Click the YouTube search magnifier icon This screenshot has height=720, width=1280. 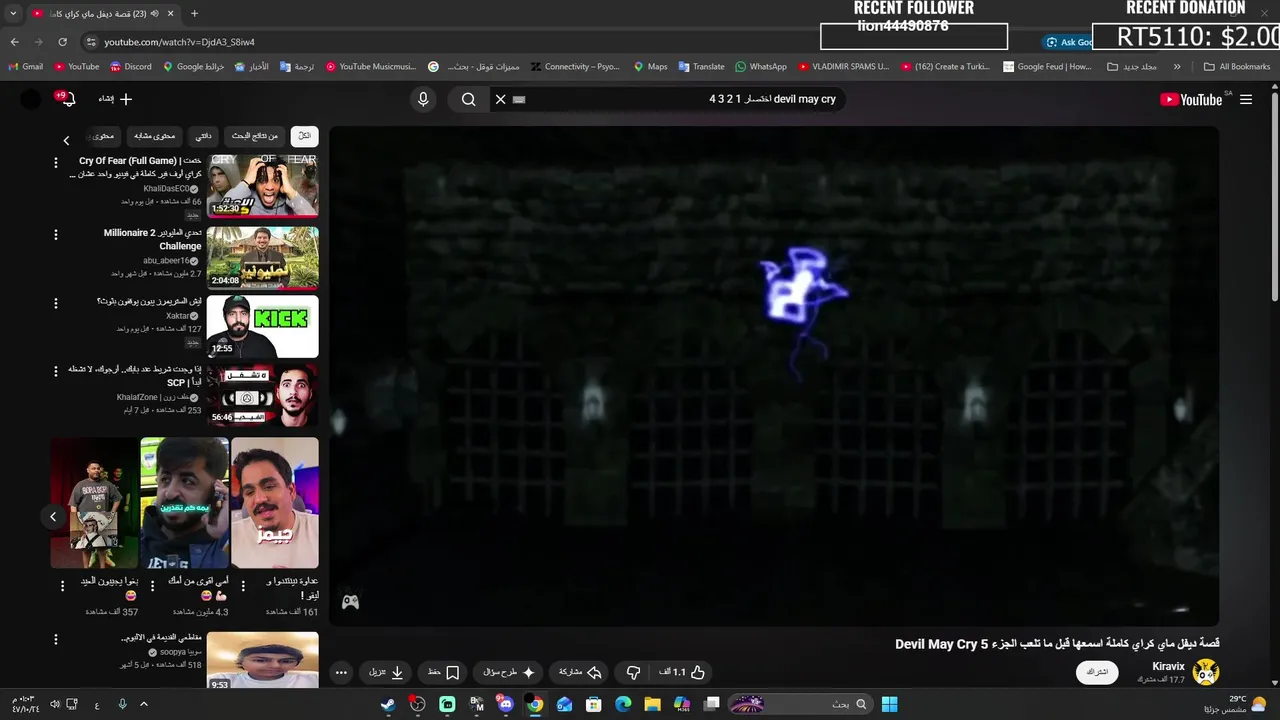[x=468, y=99]
